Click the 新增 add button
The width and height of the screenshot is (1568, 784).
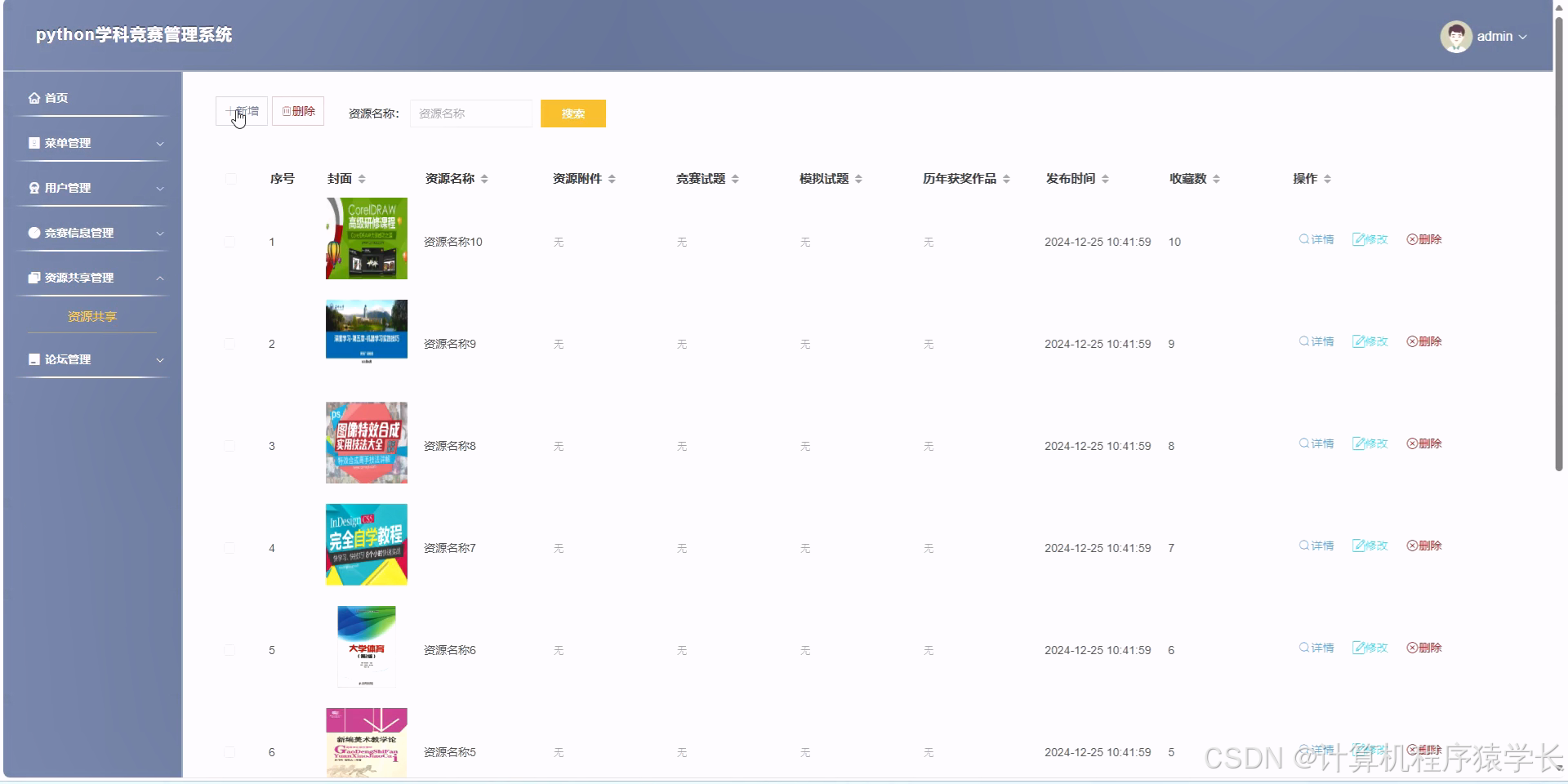(x=242, y=111)
